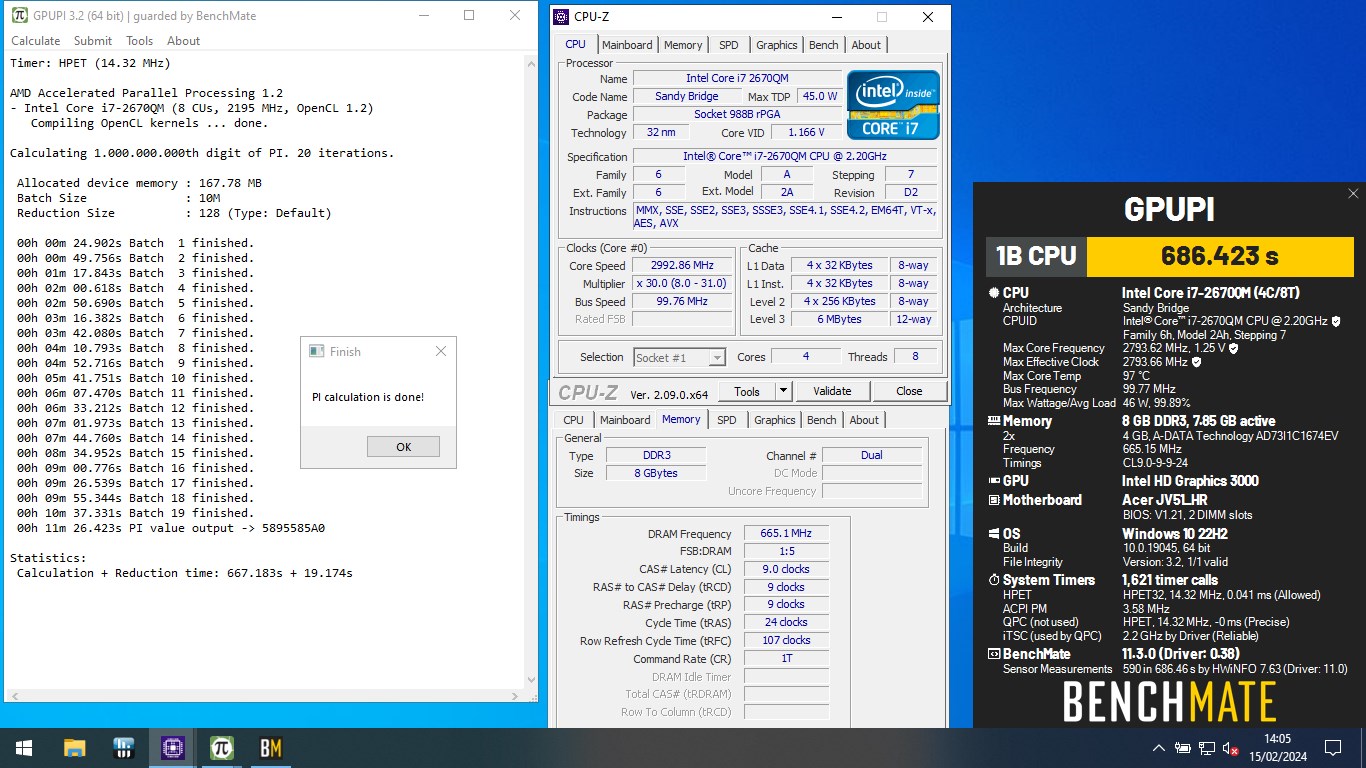Click the DRAM Frequency value field
1366x768 pixels.
click(x=786, y=534)
